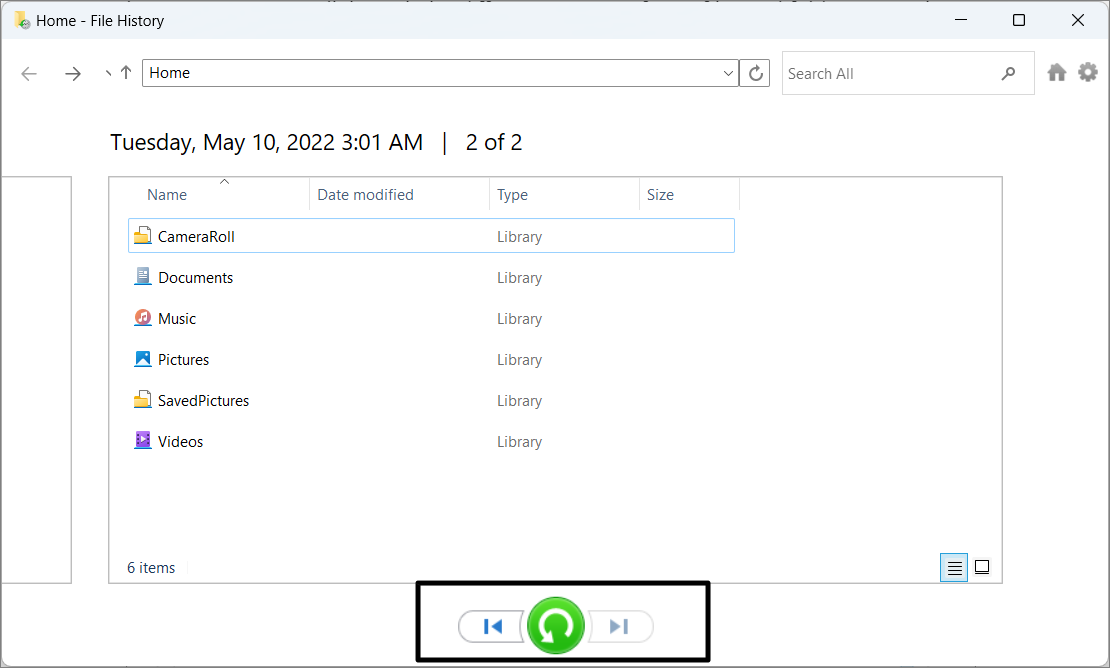Click Library type in Videos row
Image resolution: width=1110 pixels, height=668 pixels.
520,442
